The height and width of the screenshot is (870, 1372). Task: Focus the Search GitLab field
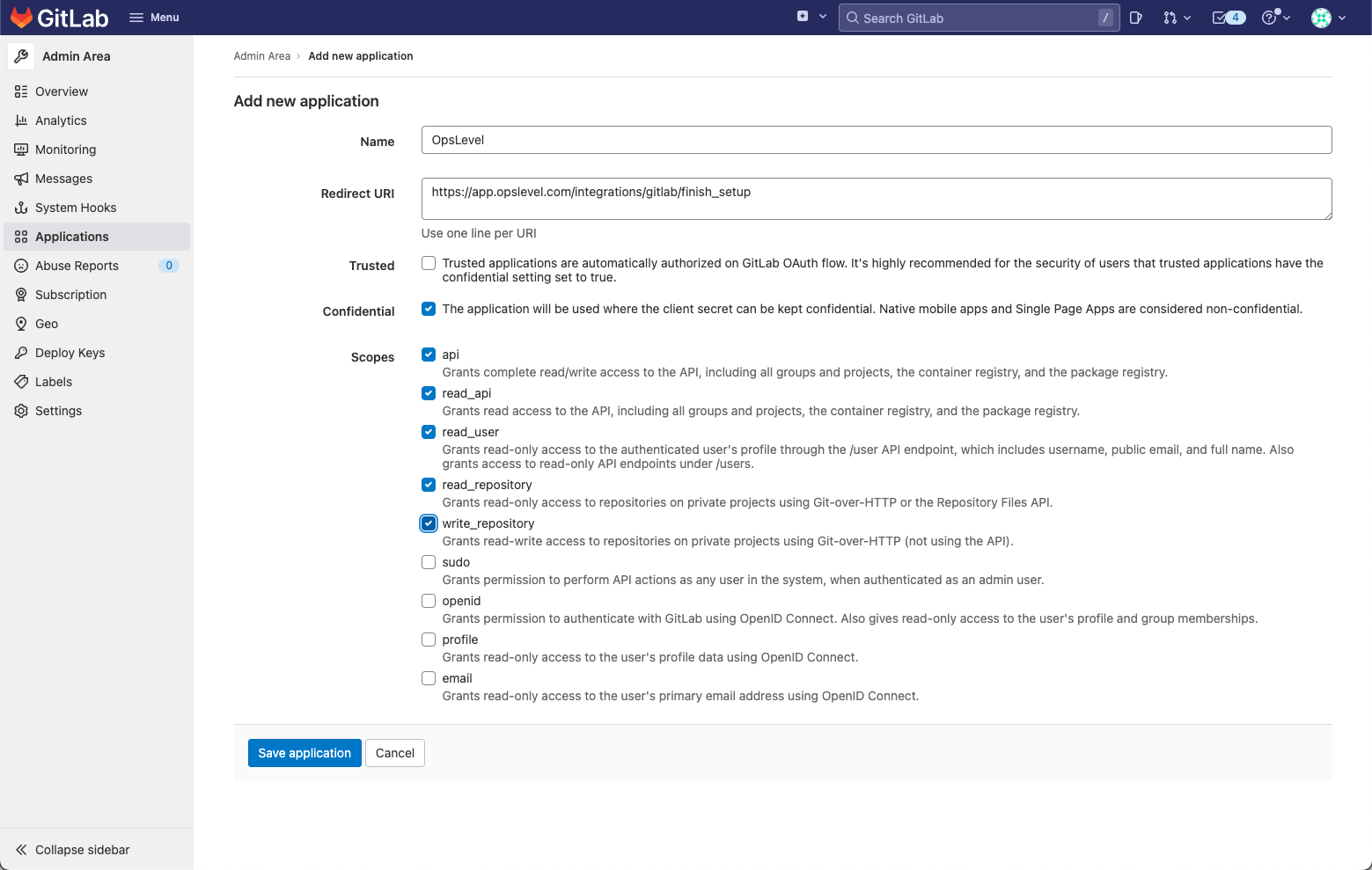pyautogui.click(x=979, y=18)
